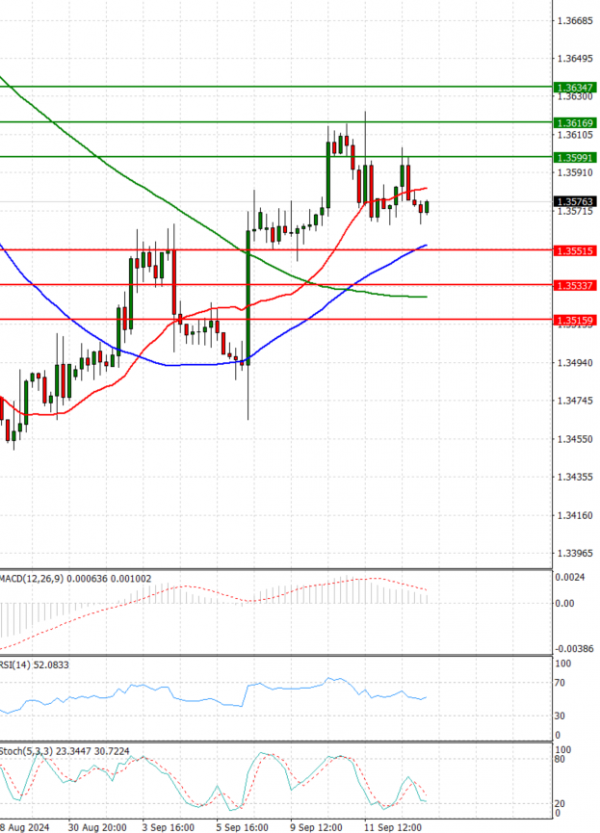This screenshot has height=833, width=600.
Task: Select the 1.34160 price axis label
Action: (574, 515)
